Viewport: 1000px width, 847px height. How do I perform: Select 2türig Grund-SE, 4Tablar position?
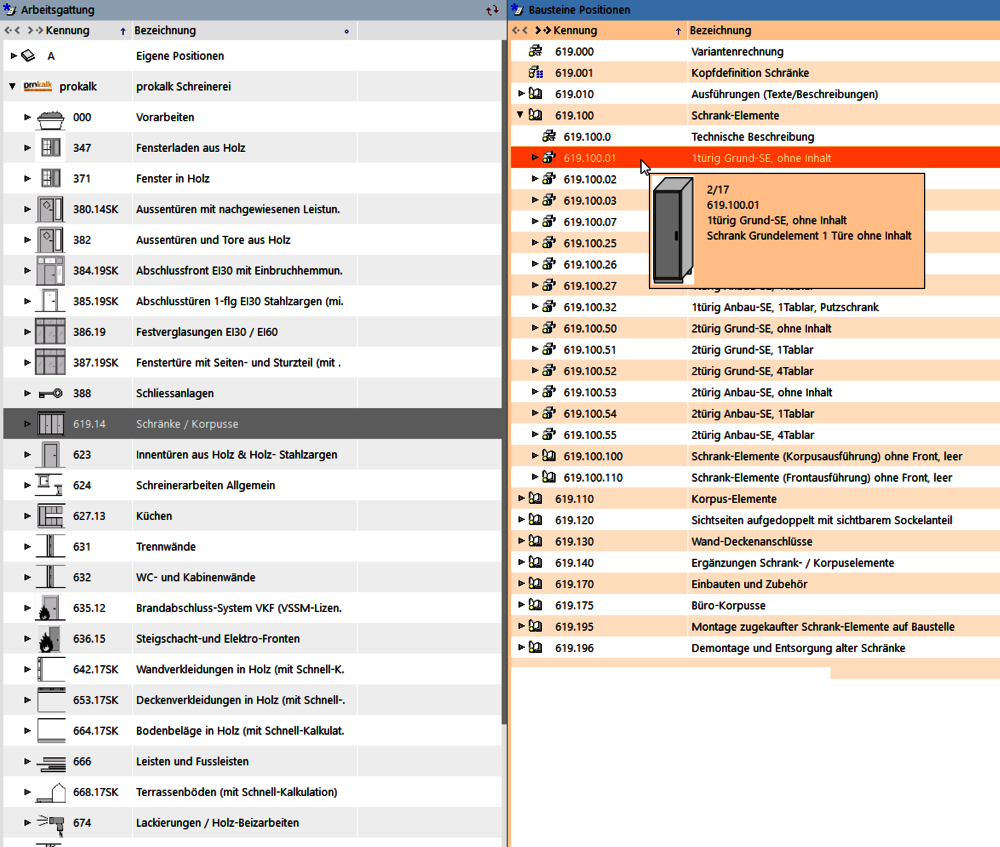(752, 371)
